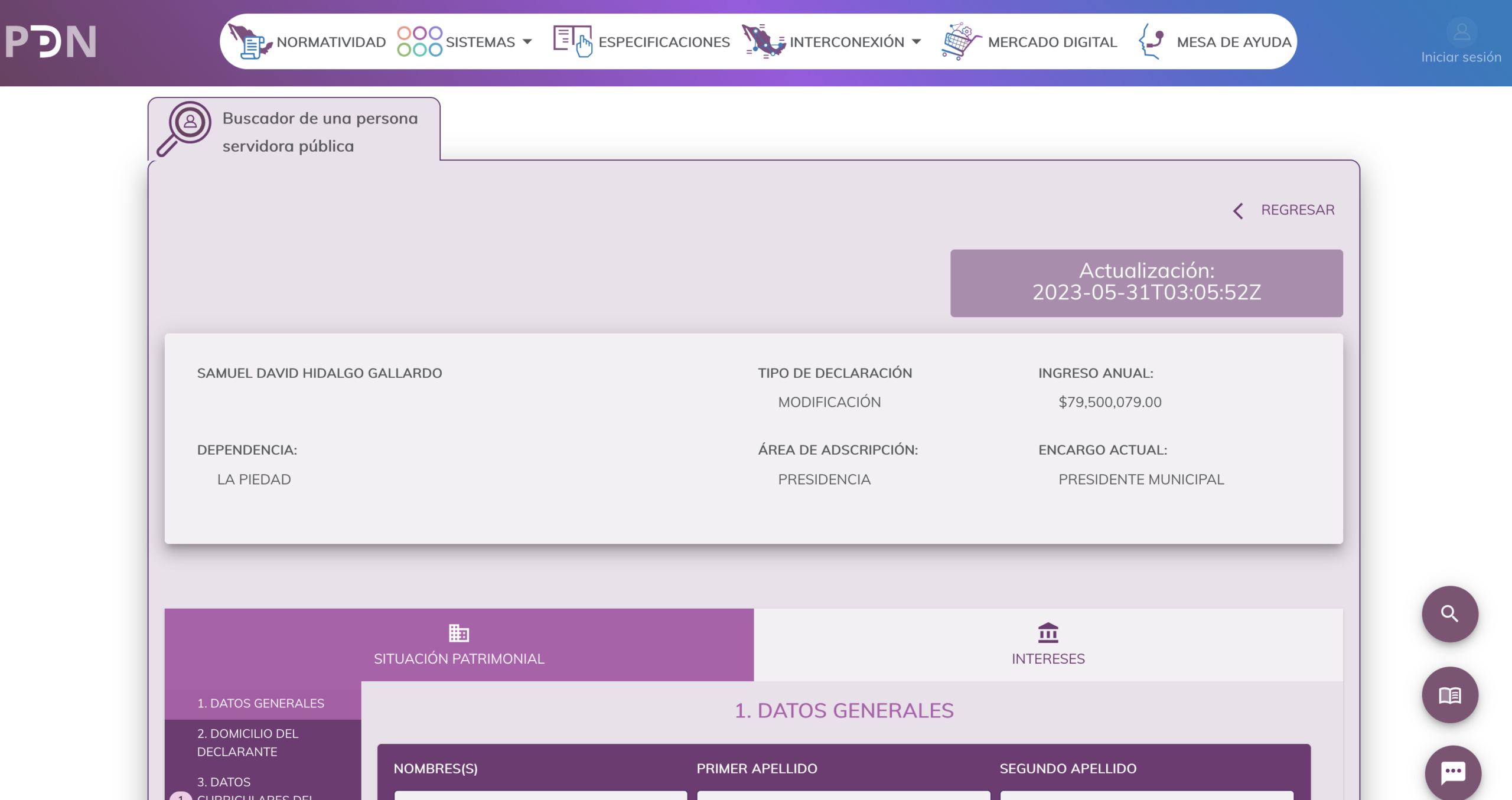Viewport: 1512px width, 800px height.
Task: Click the Intereses bank icon
Action: pyautogui.click(x=1048, y=632)
